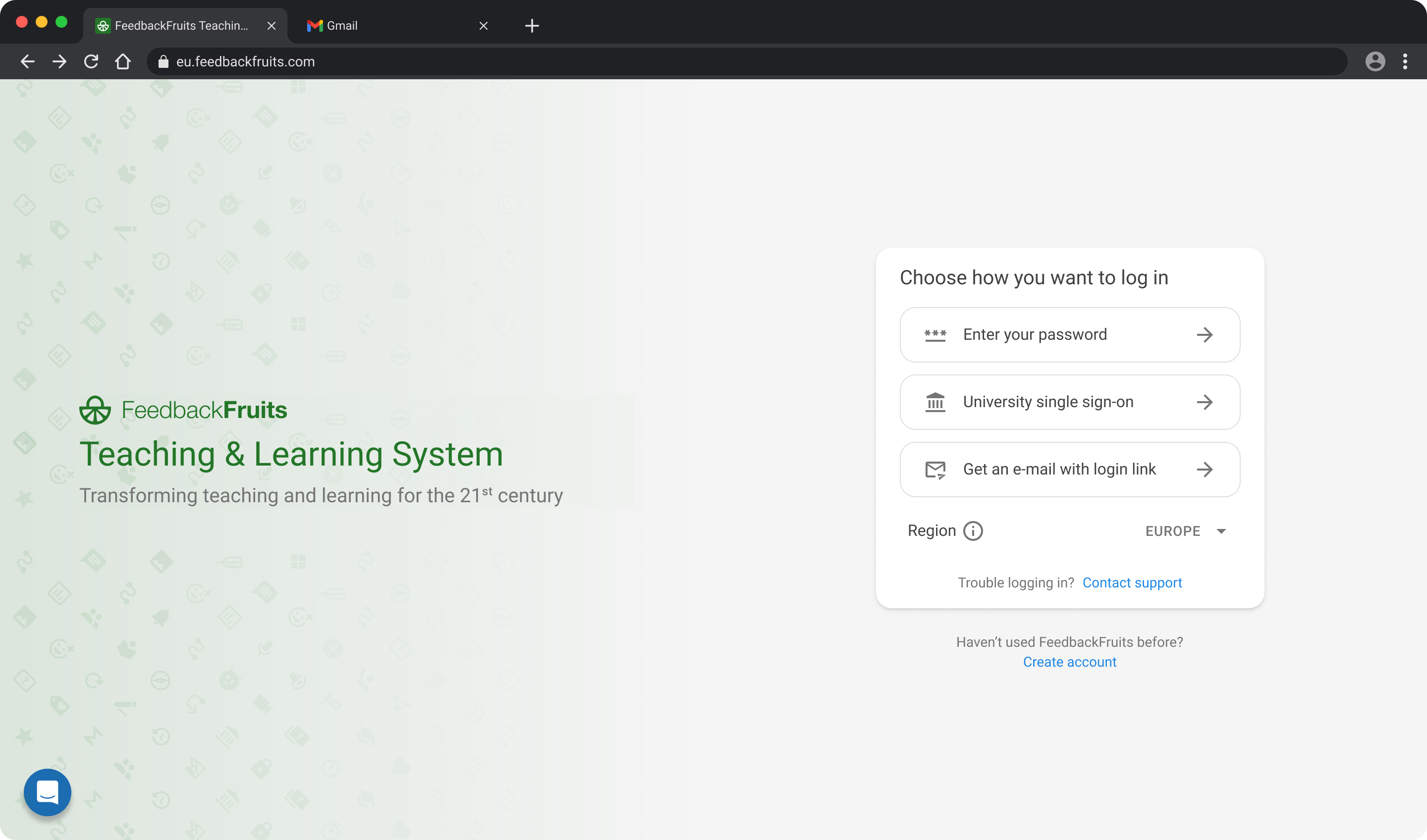Click the lock icon in address bar
The width and height of the screenshot is (1427, 840).
coord(163,61)
